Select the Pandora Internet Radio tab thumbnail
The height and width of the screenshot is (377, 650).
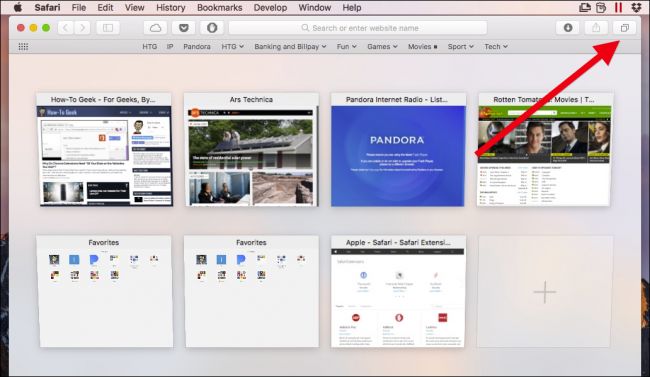point(398,150)
